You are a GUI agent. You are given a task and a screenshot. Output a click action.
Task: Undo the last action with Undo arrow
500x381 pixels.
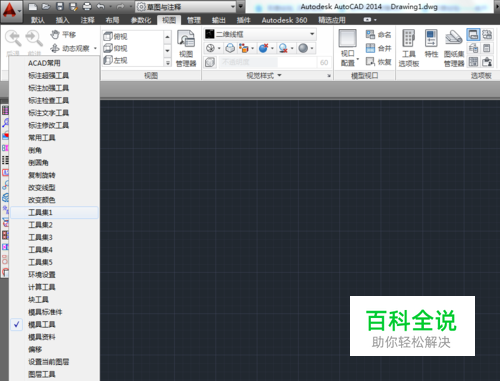coord(100,6)
